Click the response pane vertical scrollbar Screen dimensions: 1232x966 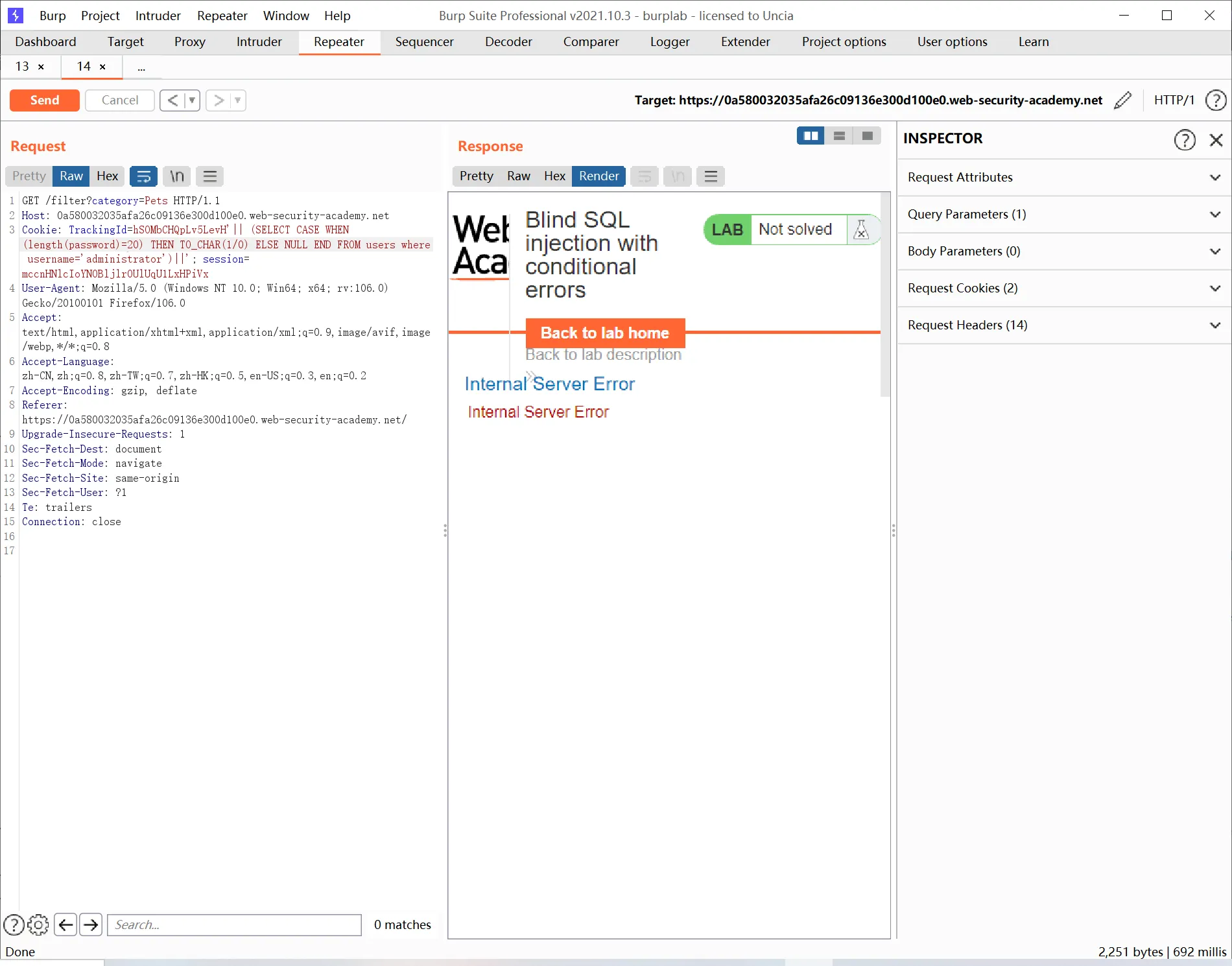885,294
